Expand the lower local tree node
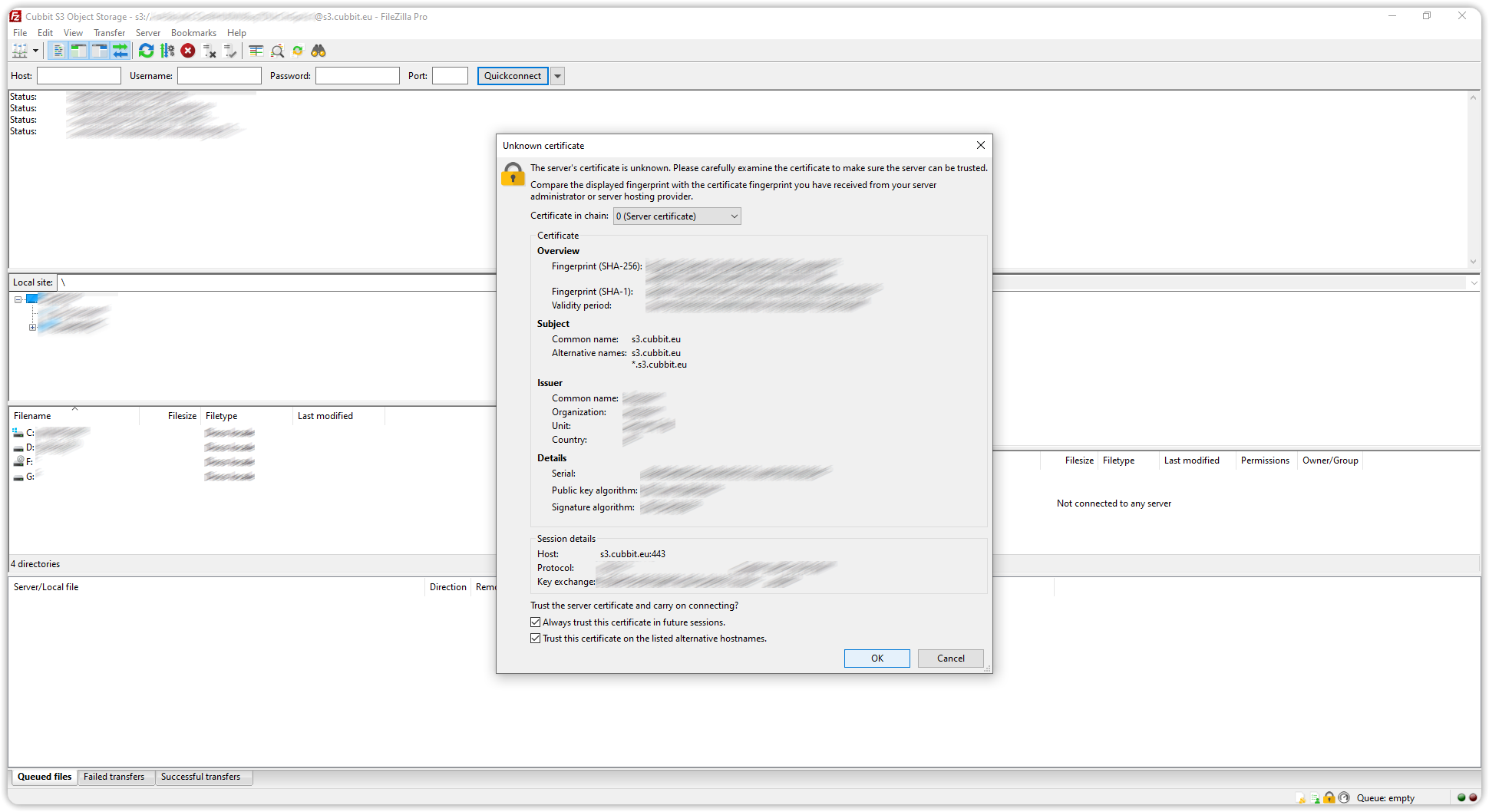 coord(32,327)
